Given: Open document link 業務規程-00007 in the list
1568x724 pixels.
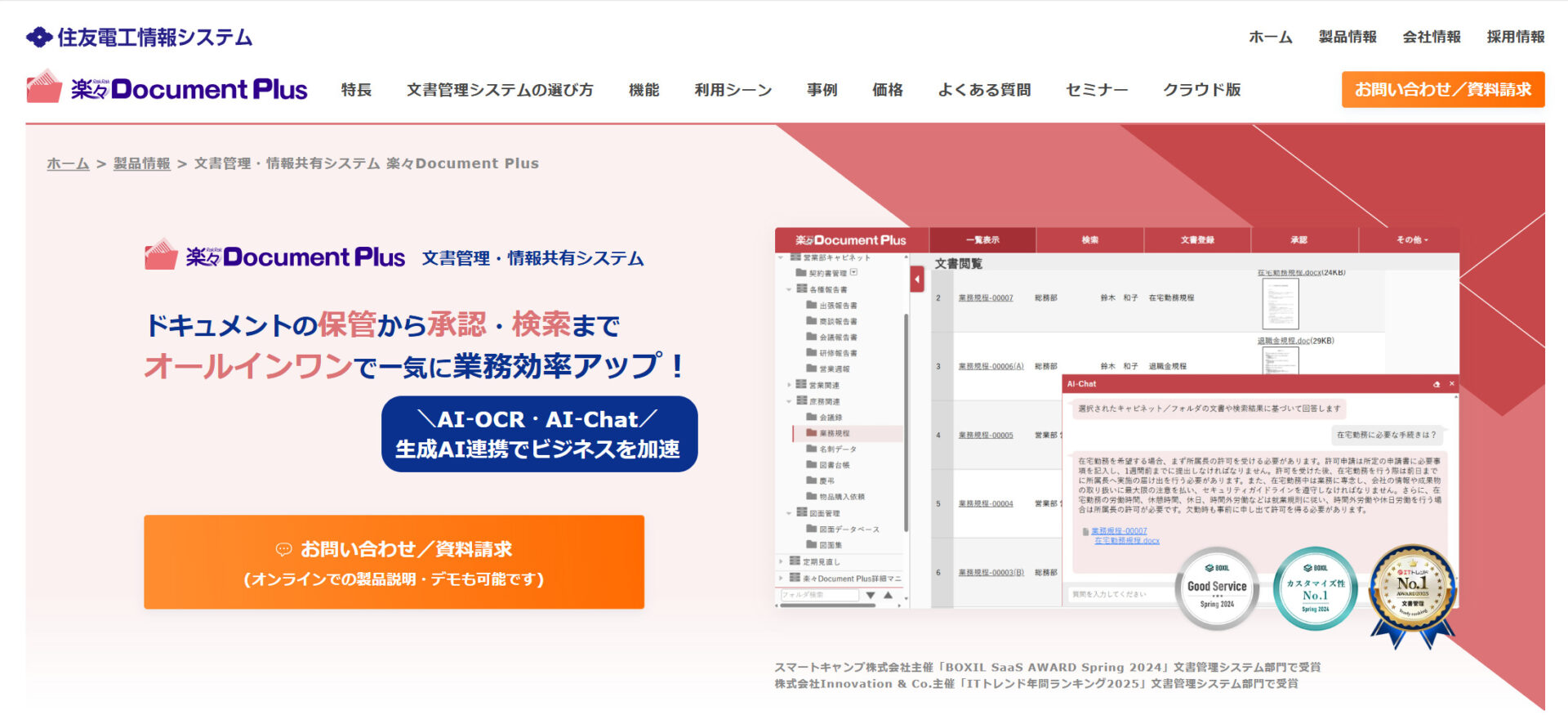Looking at the screenshot, I should click(985, 298).
